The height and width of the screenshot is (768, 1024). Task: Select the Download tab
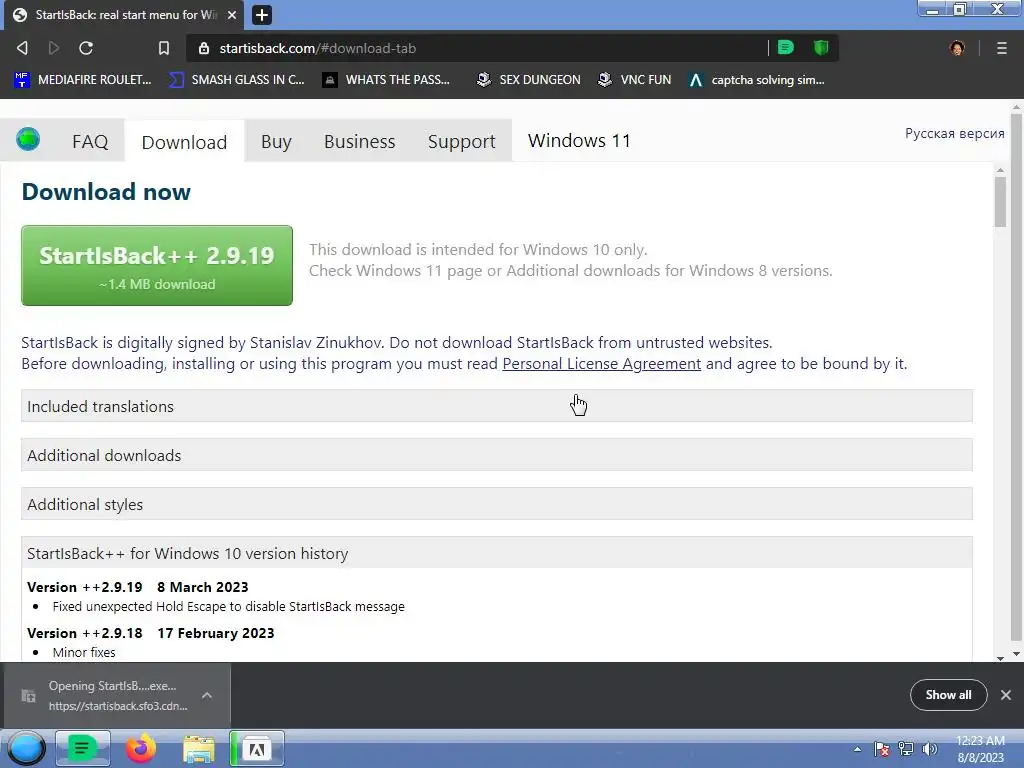tap(184, 142)
